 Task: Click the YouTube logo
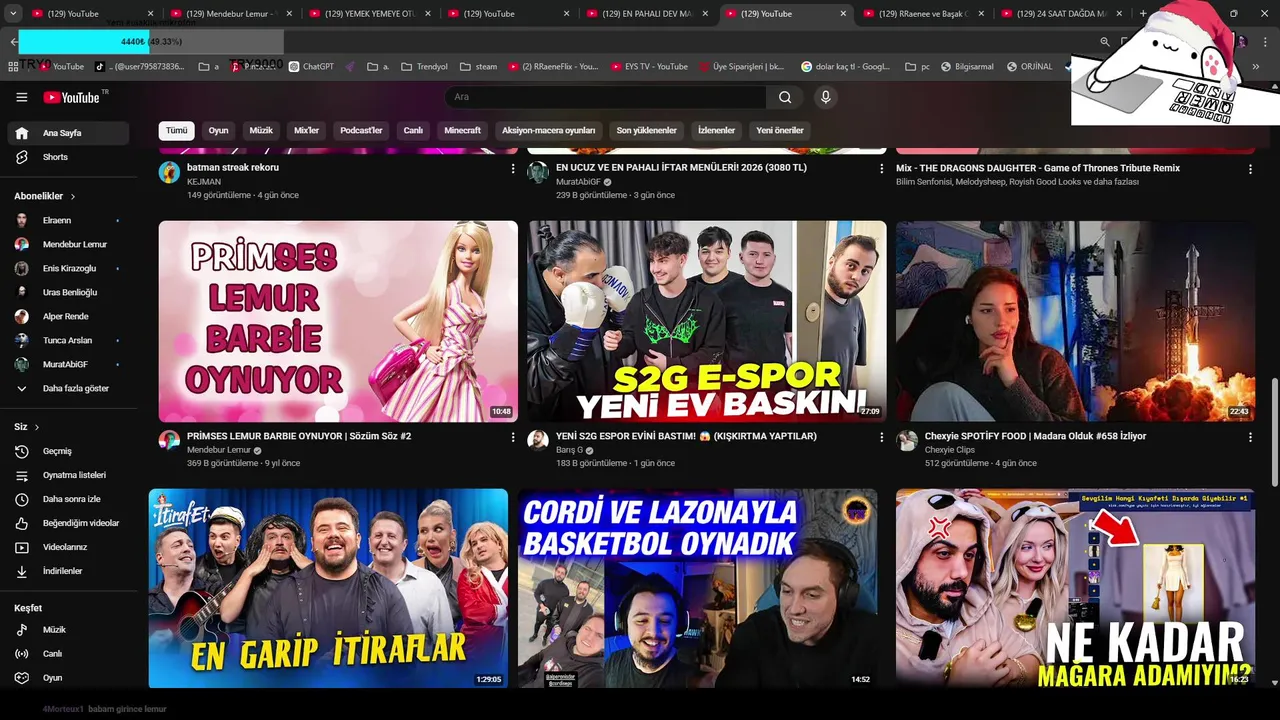[x=73, y=97]
